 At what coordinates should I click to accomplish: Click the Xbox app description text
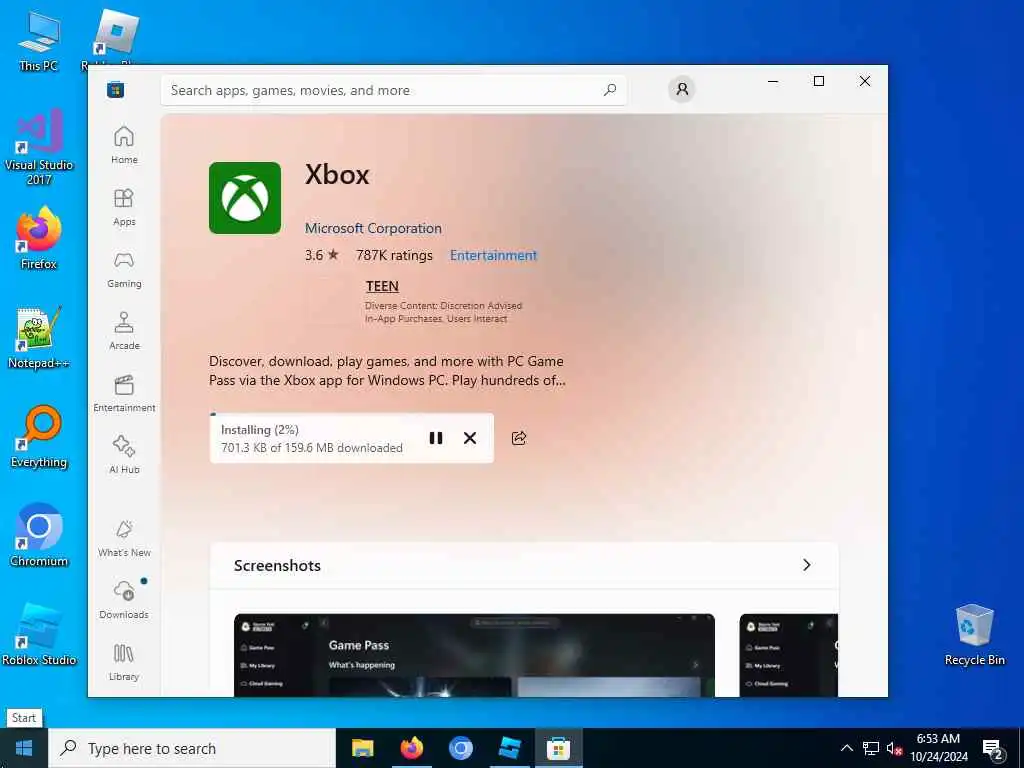(x=387, y=370)
